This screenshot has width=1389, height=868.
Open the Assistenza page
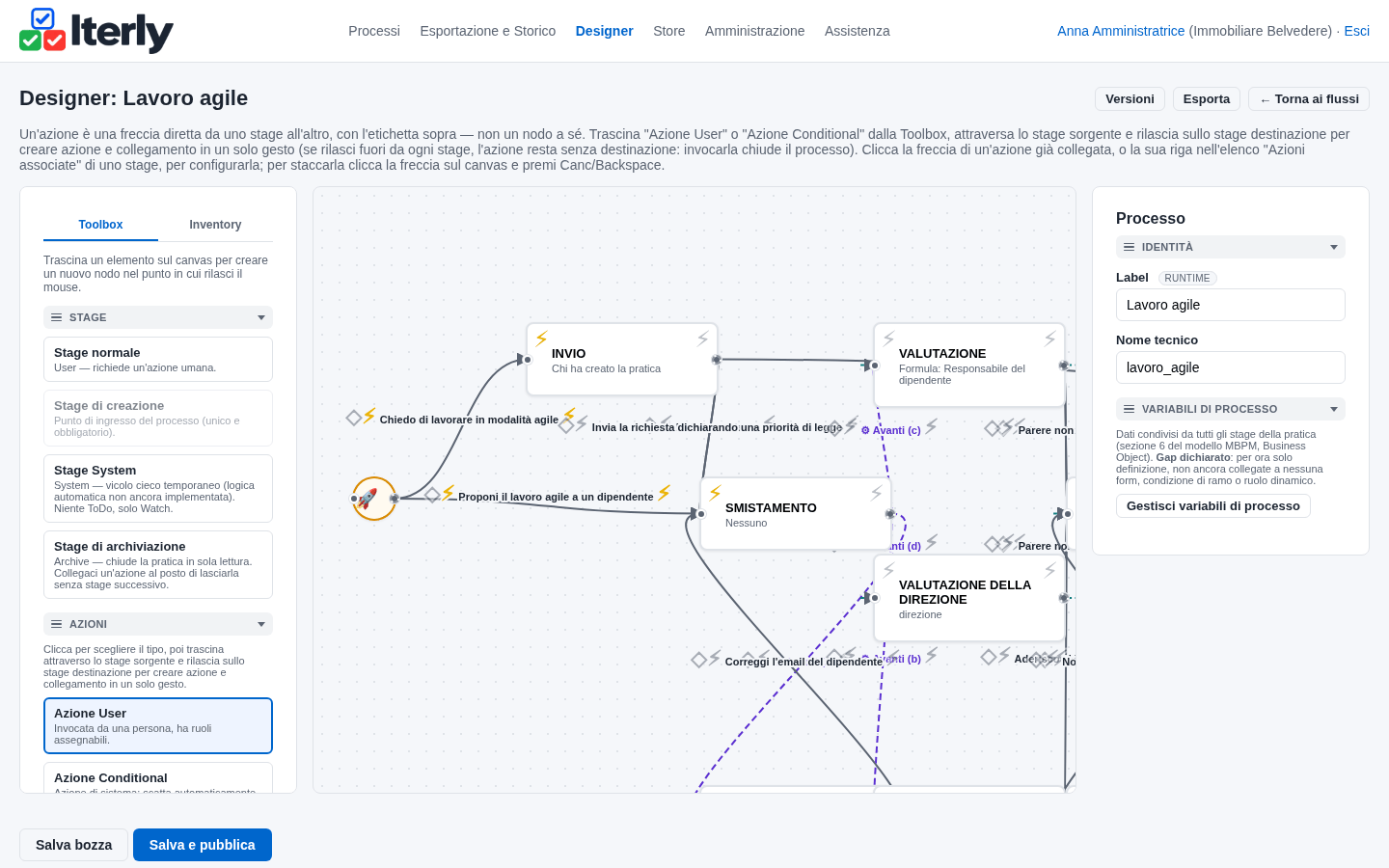pyautogui.click(x=858, y=31)
